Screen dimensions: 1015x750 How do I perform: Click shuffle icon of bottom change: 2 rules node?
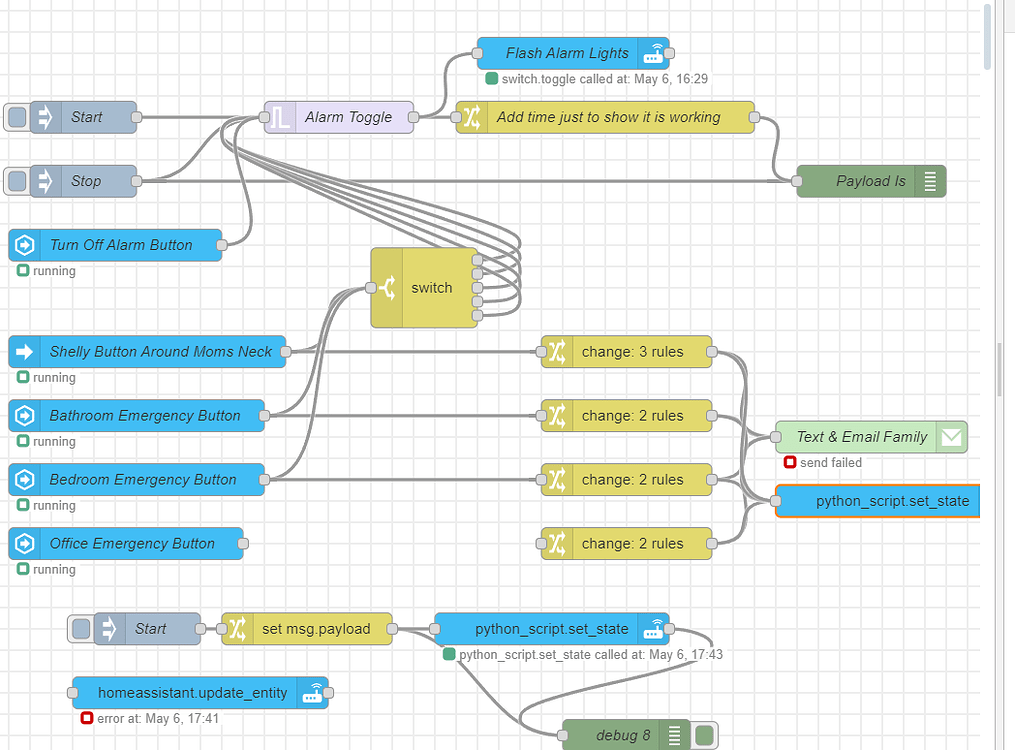click(x=557, y=544)
